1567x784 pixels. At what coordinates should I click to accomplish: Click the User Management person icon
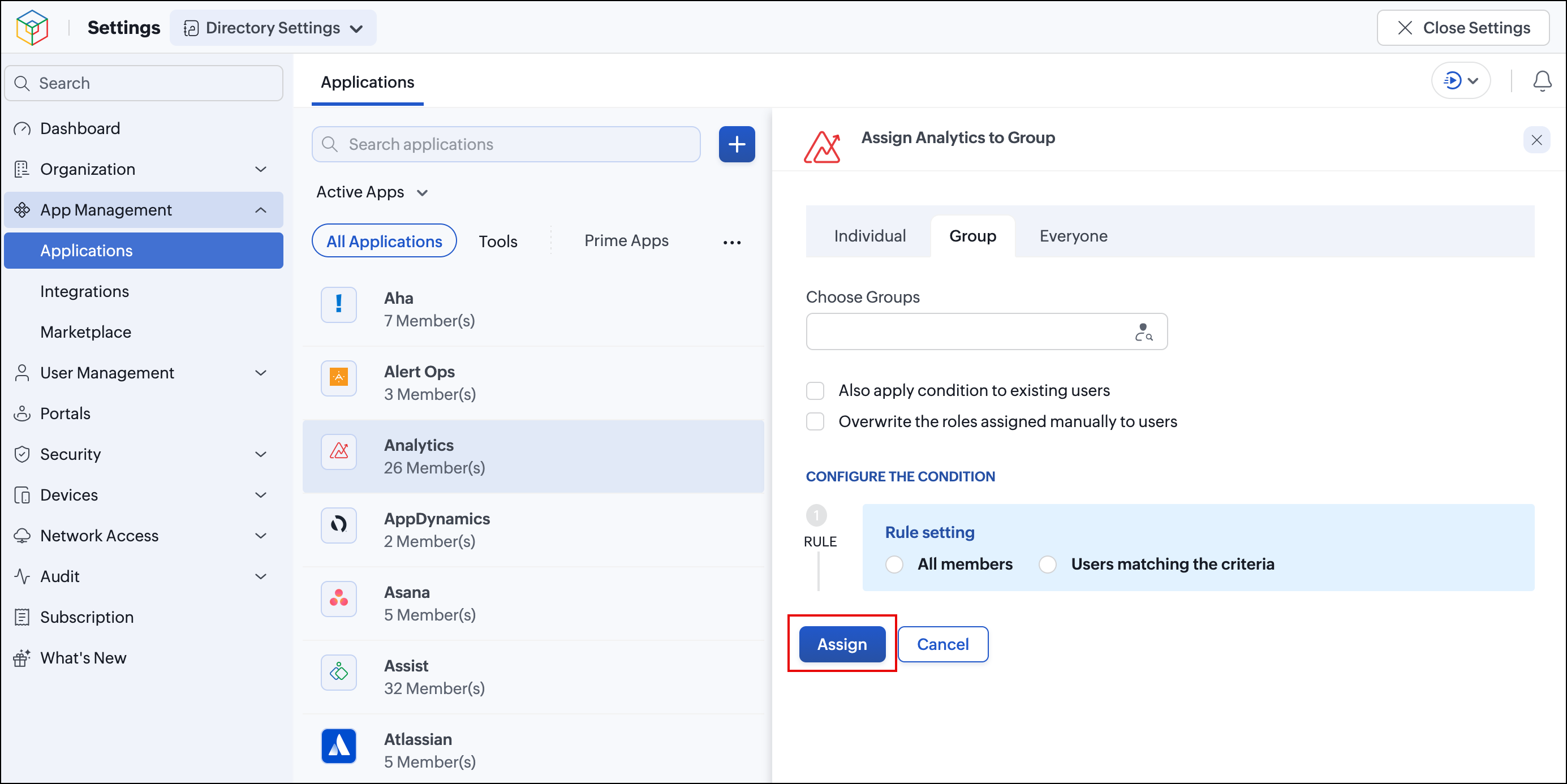pos(22,373)
